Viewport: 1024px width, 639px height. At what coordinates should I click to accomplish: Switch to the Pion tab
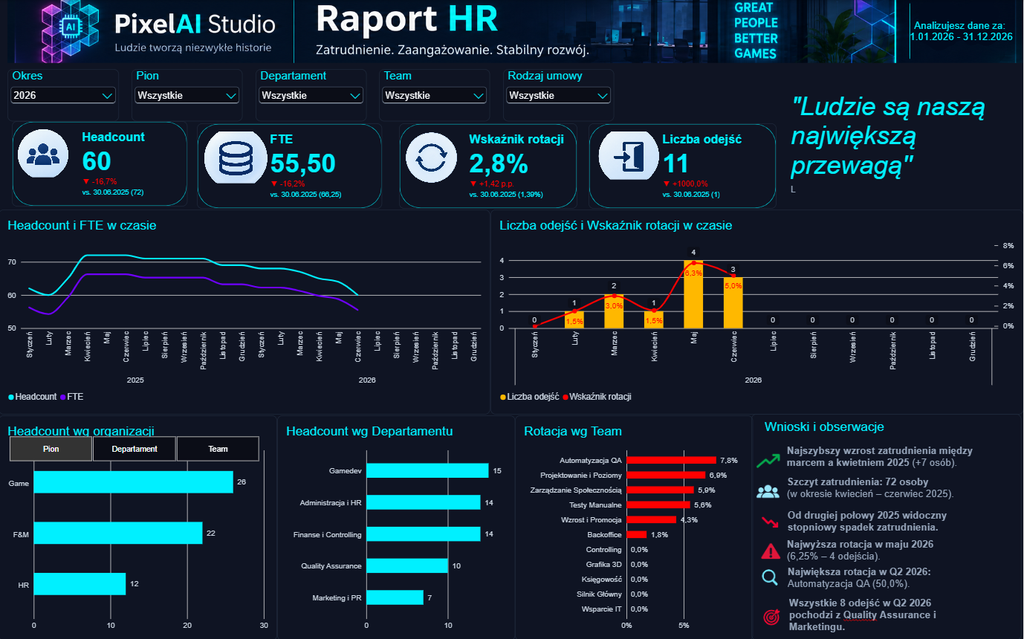51,449
